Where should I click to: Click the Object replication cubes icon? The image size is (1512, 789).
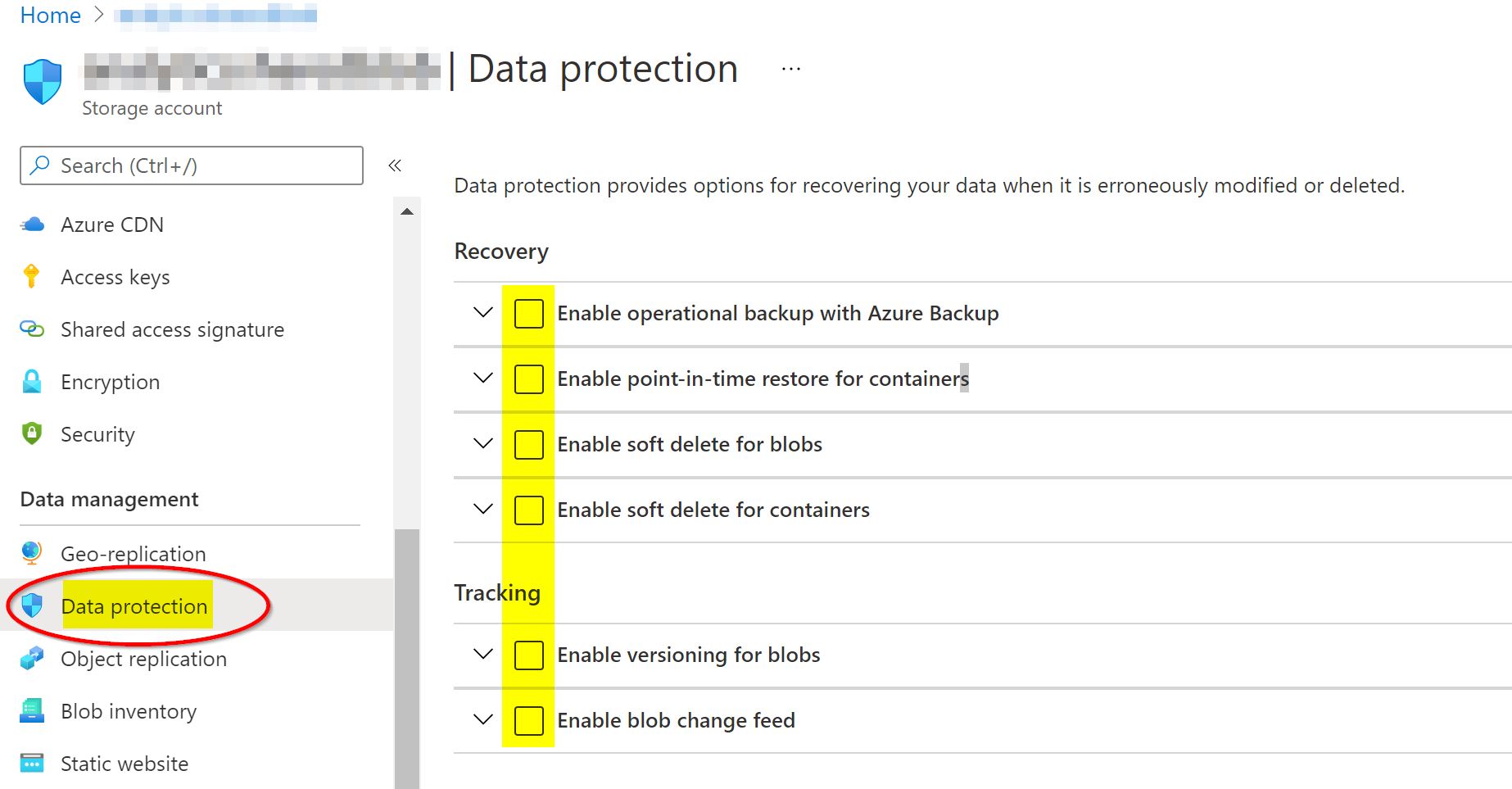(32, 659)
